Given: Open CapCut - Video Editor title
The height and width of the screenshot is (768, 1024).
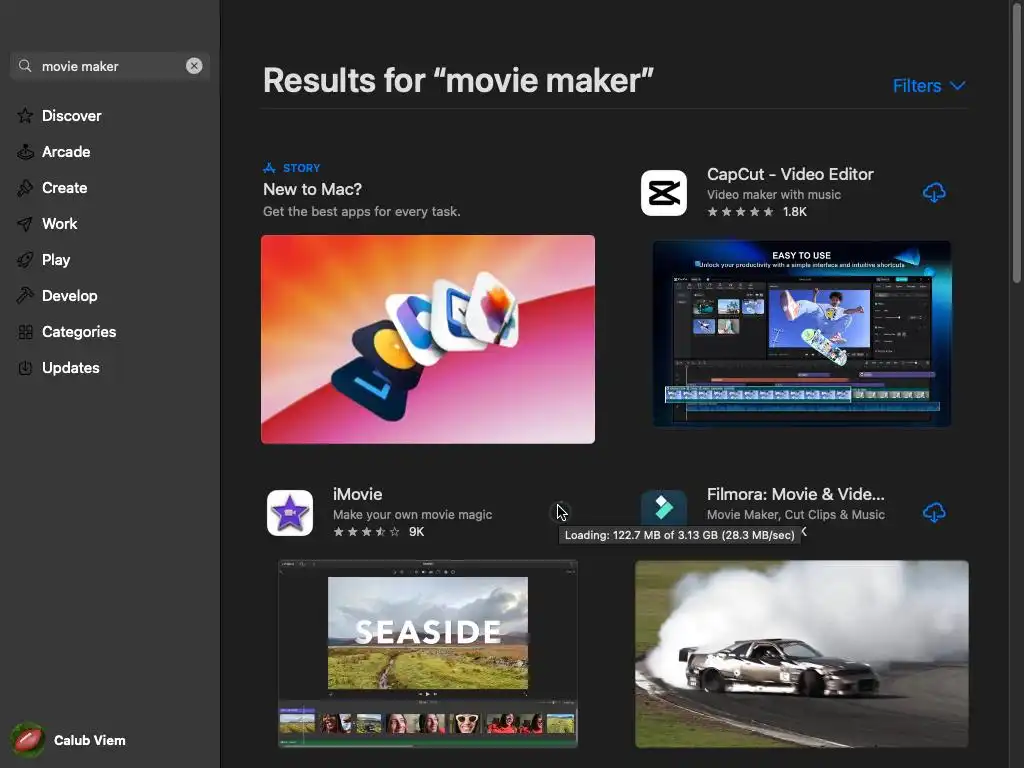Looking at the screenshot, I should (x=790, y=174).
